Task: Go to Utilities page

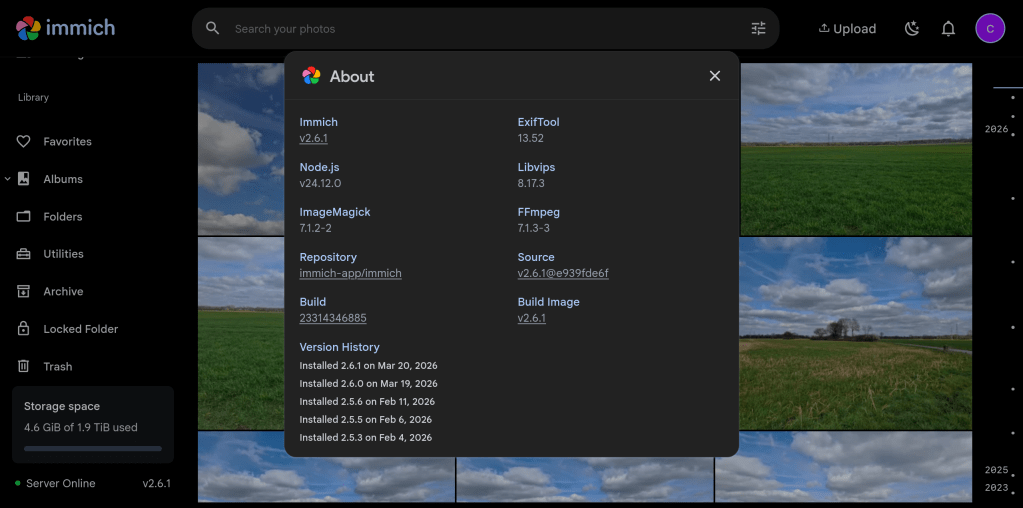Action: click(63, 254)
